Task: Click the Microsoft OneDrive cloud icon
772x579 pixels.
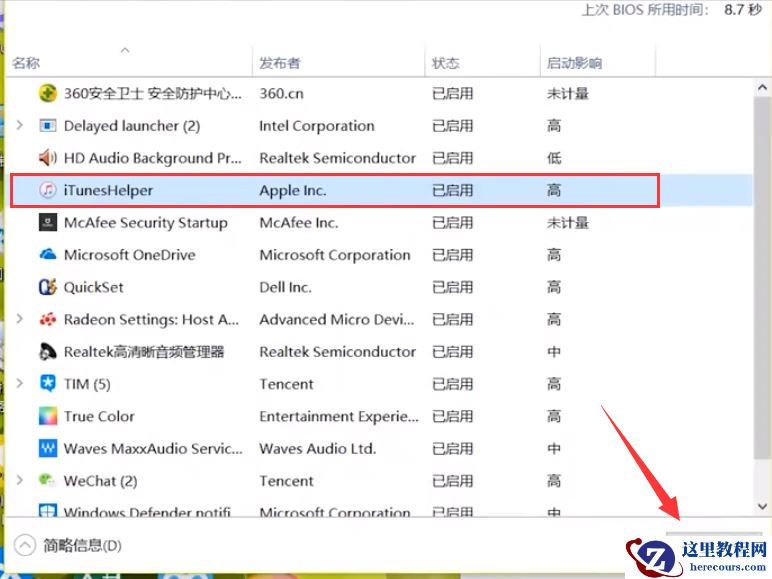Action: coord(48,255)
